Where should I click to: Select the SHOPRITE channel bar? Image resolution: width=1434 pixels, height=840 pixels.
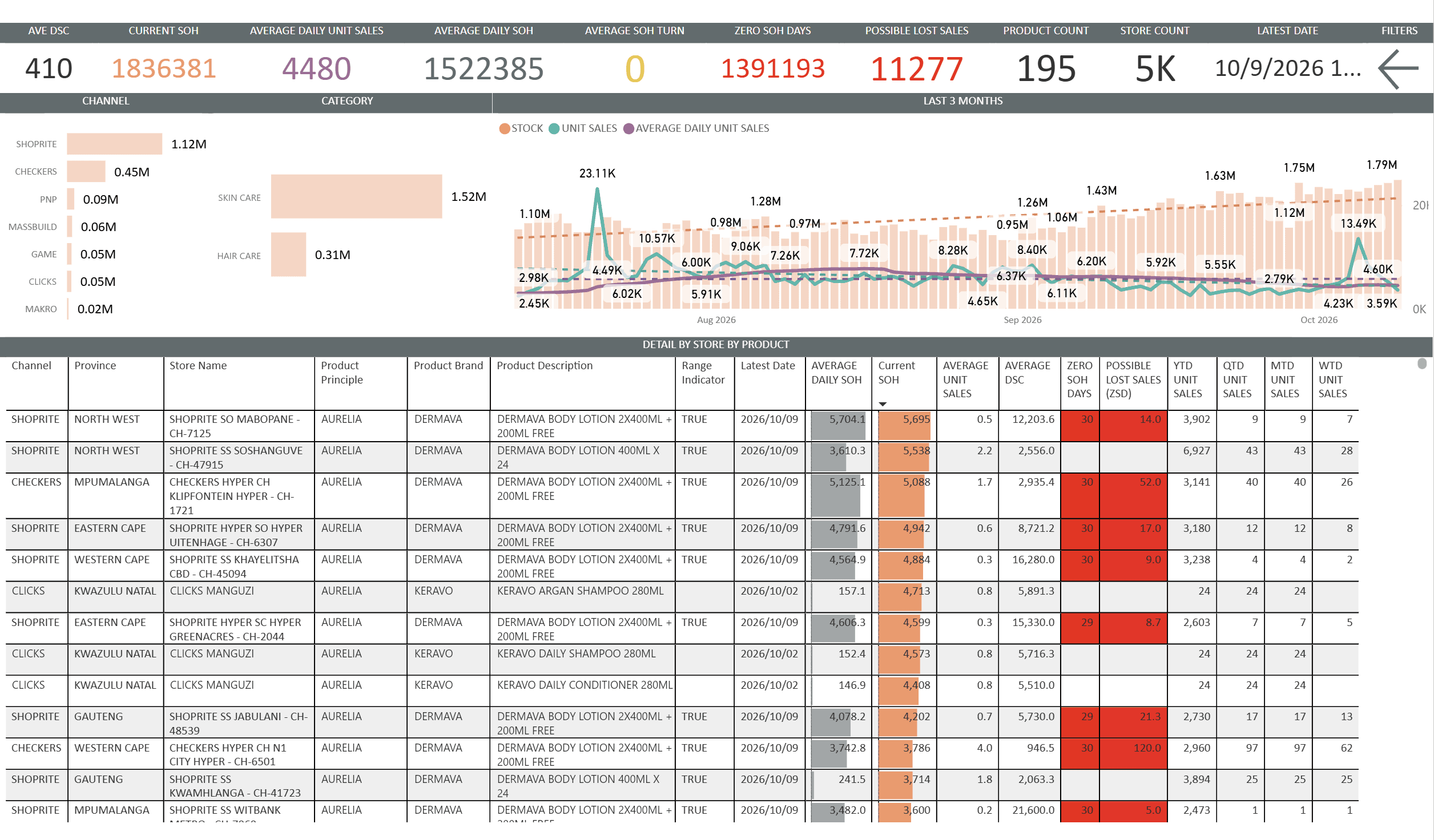(115, 144)
